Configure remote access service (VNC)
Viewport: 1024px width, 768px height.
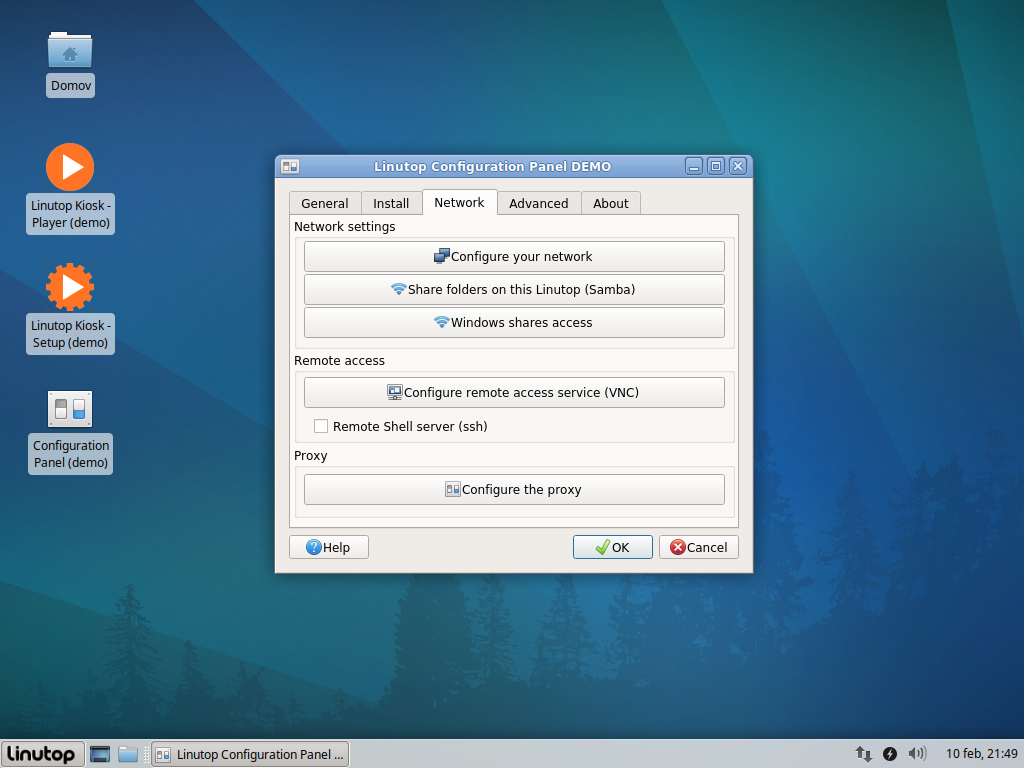pyautogui.click(x=514, y=392)
